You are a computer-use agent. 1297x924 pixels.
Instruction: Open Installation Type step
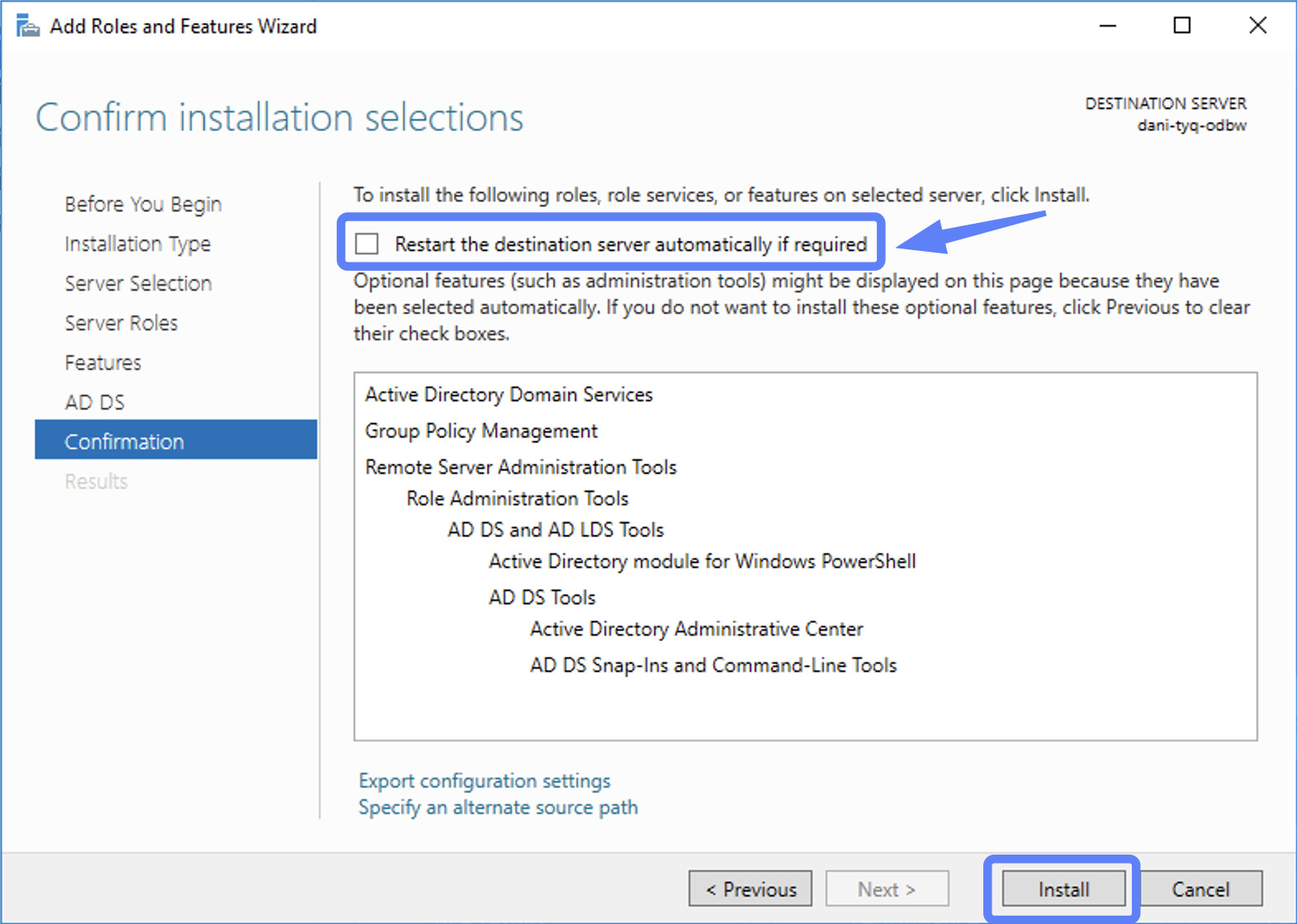tap(138, 244)
